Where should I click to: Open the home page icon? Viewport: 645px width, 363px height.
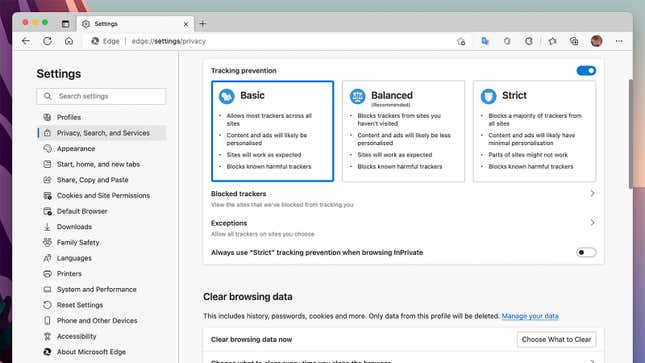pyautogui.click(x=69, y=41)
